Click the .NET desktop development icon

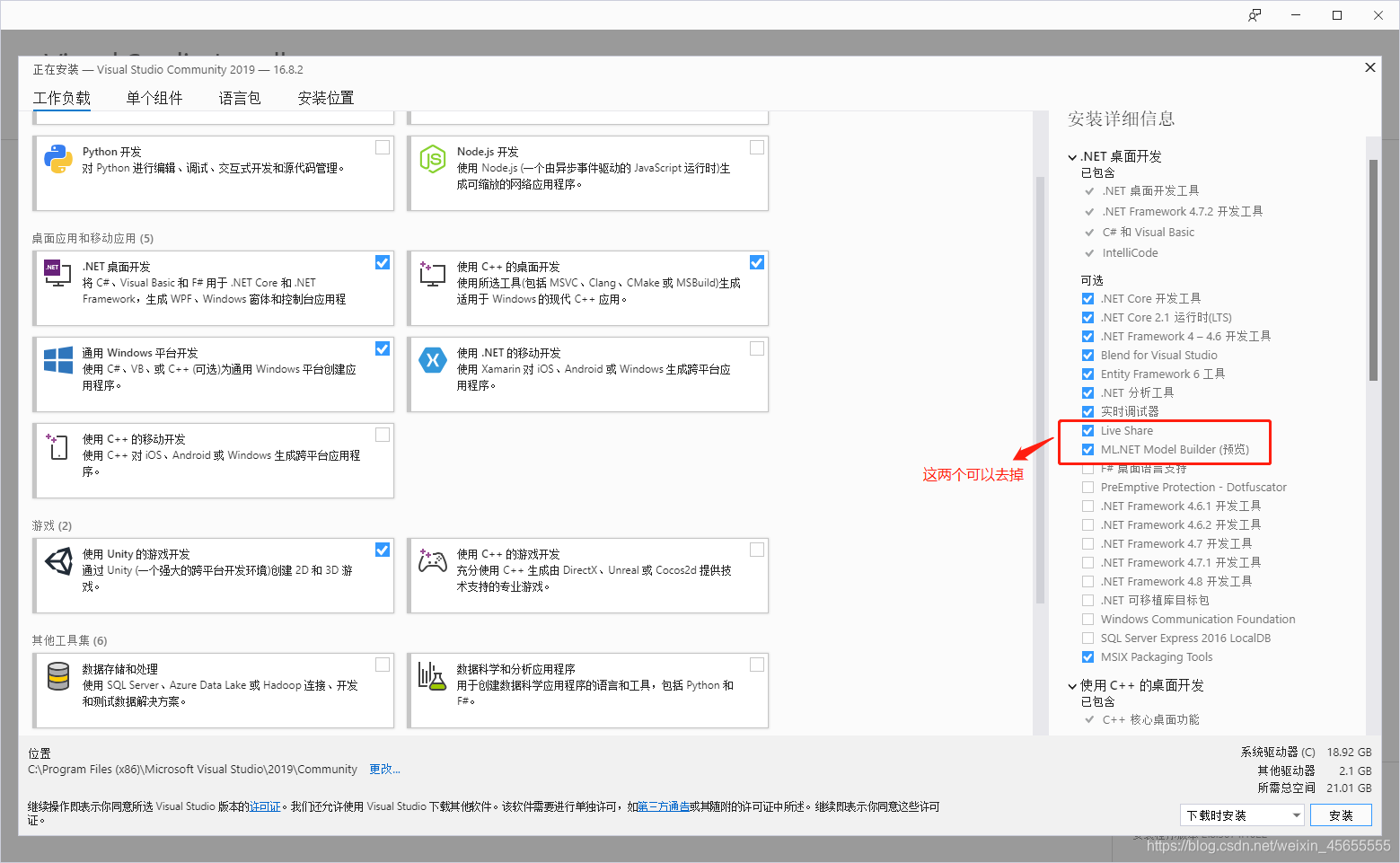57,272
